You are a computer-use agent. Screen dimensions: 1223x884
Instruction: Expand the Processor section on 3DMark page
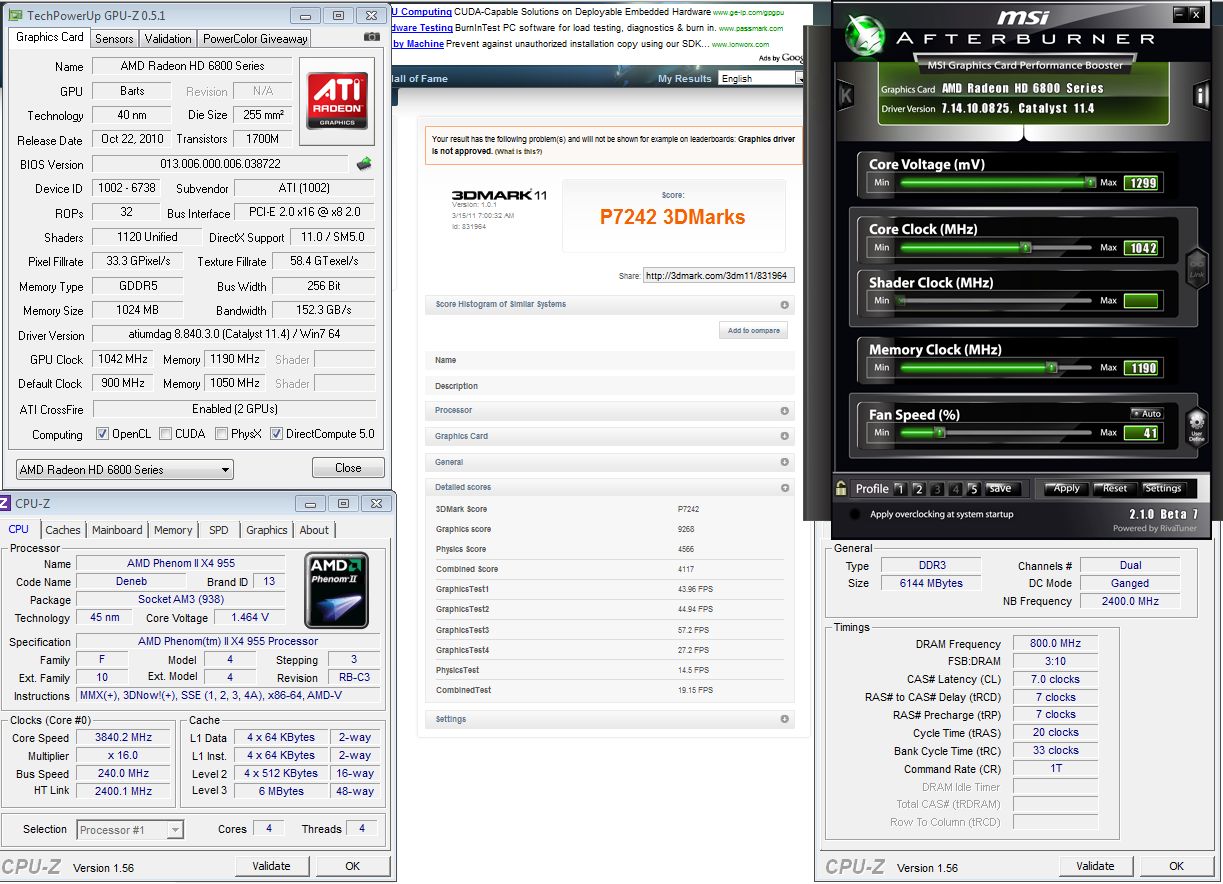[x=610, y=410]
